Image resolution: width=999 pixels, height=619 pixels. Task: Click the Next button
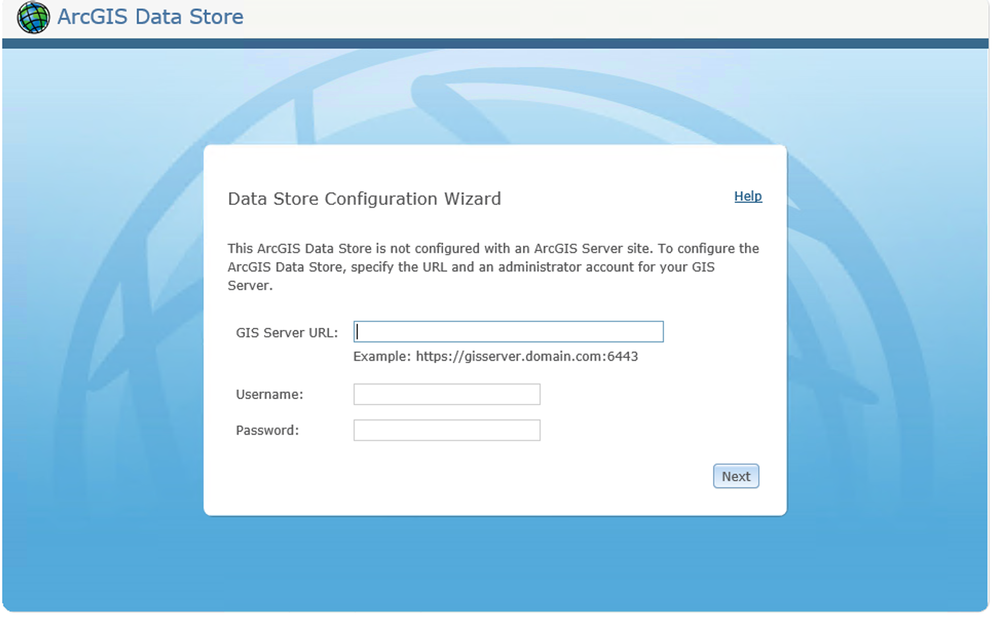735,476
